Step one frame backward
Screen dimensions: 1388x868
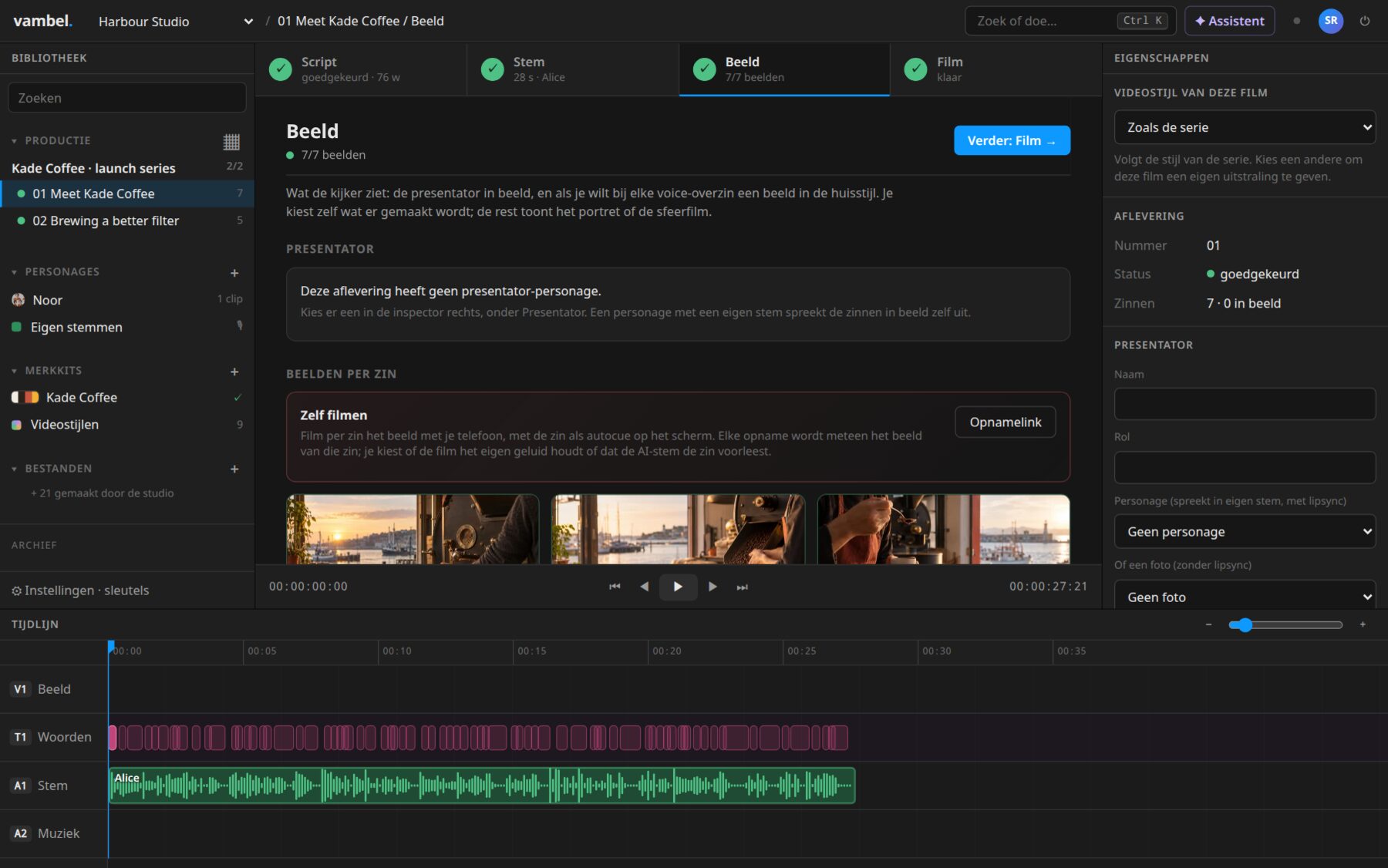[x=645, y=587]
